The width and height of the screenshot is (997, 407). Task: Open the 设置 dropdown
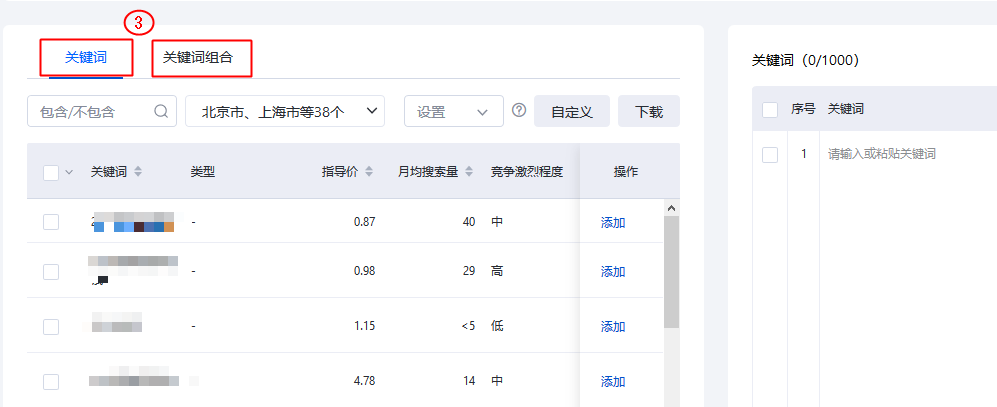454,111
